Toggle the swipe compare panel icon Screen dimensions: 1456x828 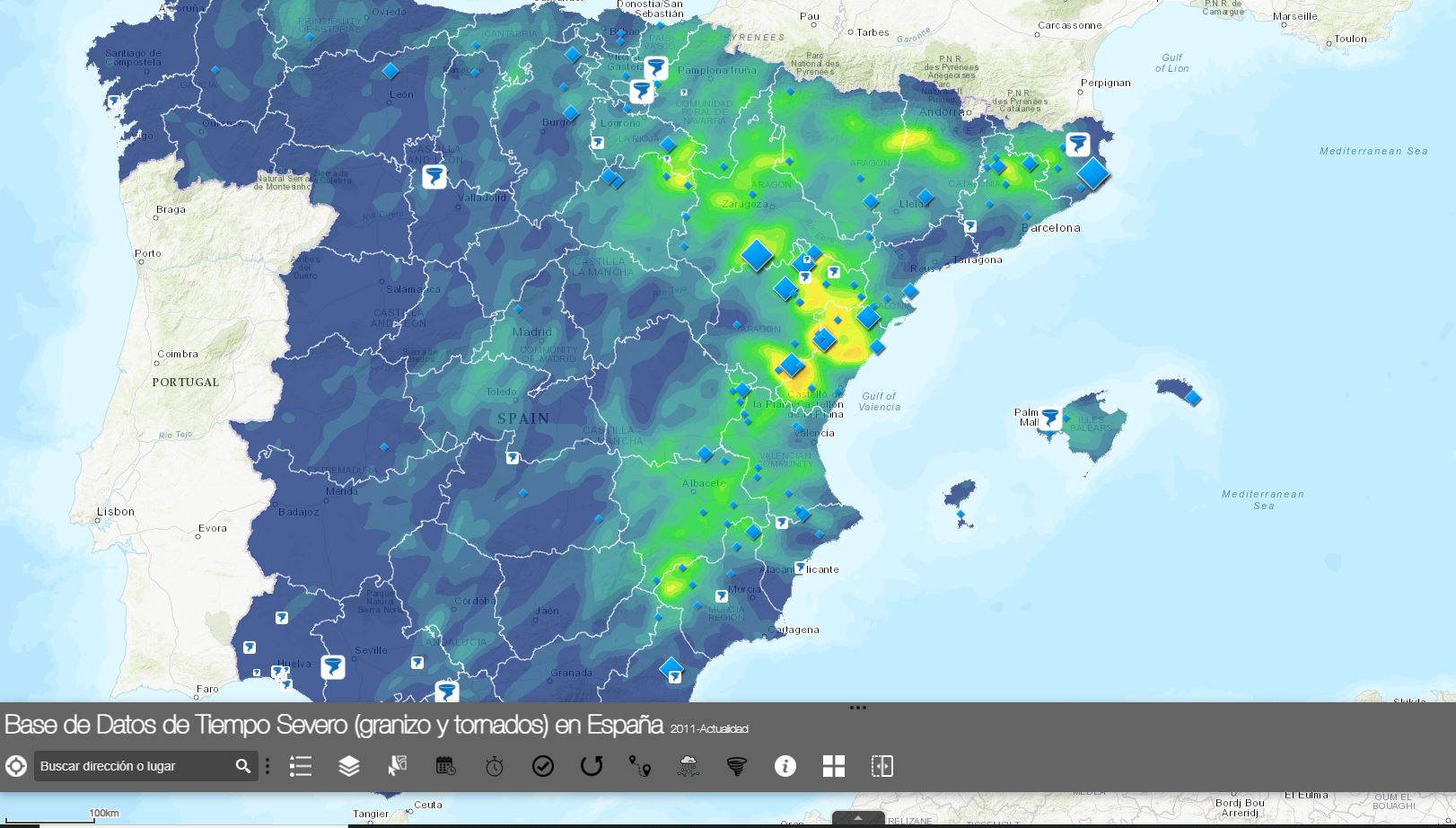pyautogui.click(x=882, y=766)
